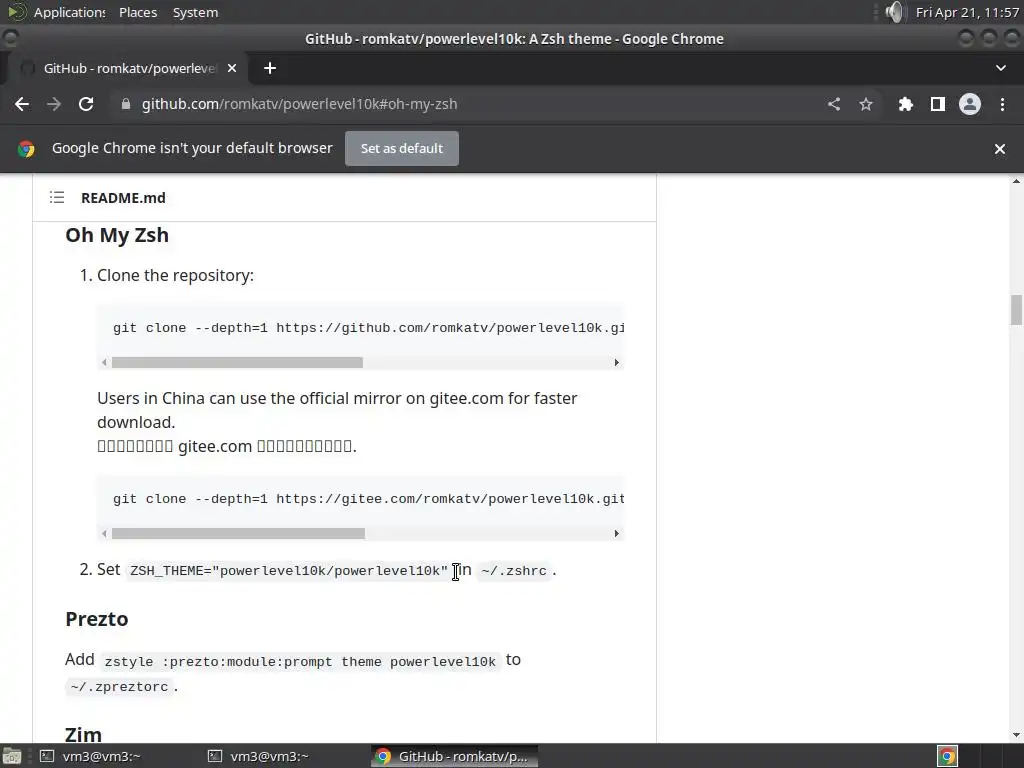Close the GitHub powerlevel10k tab
The width and height of the screenshot is (1024, 768).
coord(232,68)
